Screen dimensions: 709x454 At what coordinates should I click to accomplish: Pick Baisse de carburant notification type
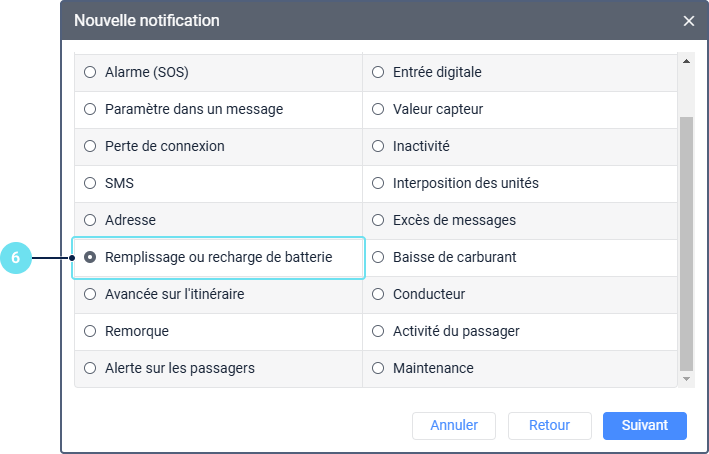click(378, 257)
